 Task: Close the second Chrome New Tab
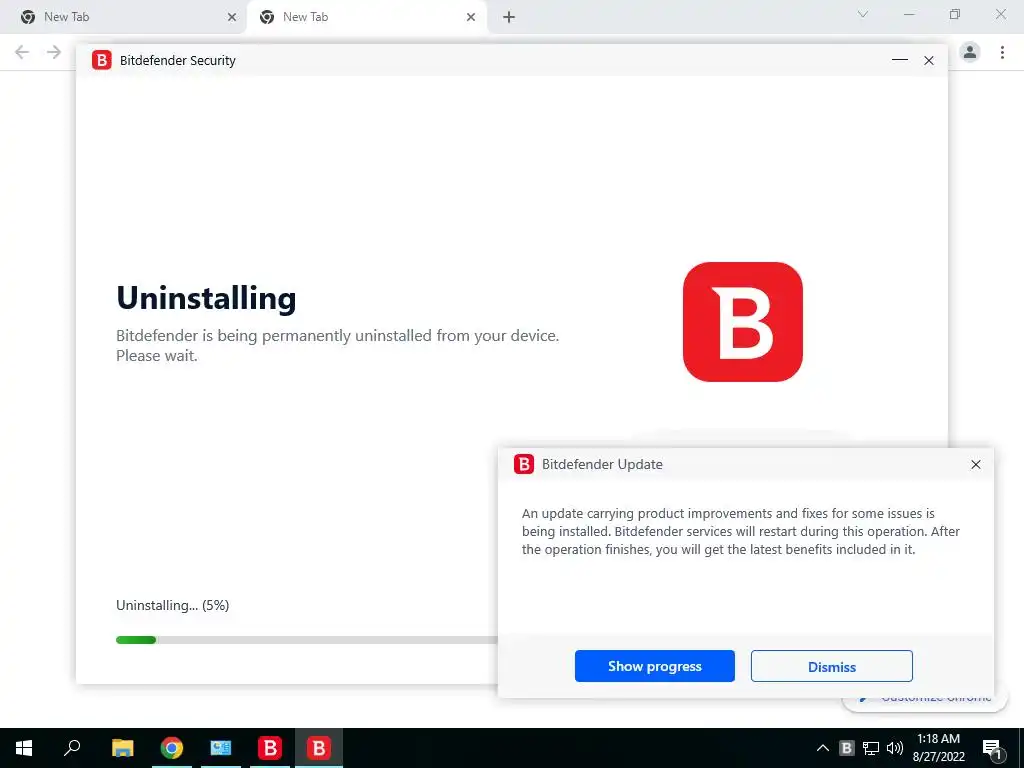(x=471, y=17)
